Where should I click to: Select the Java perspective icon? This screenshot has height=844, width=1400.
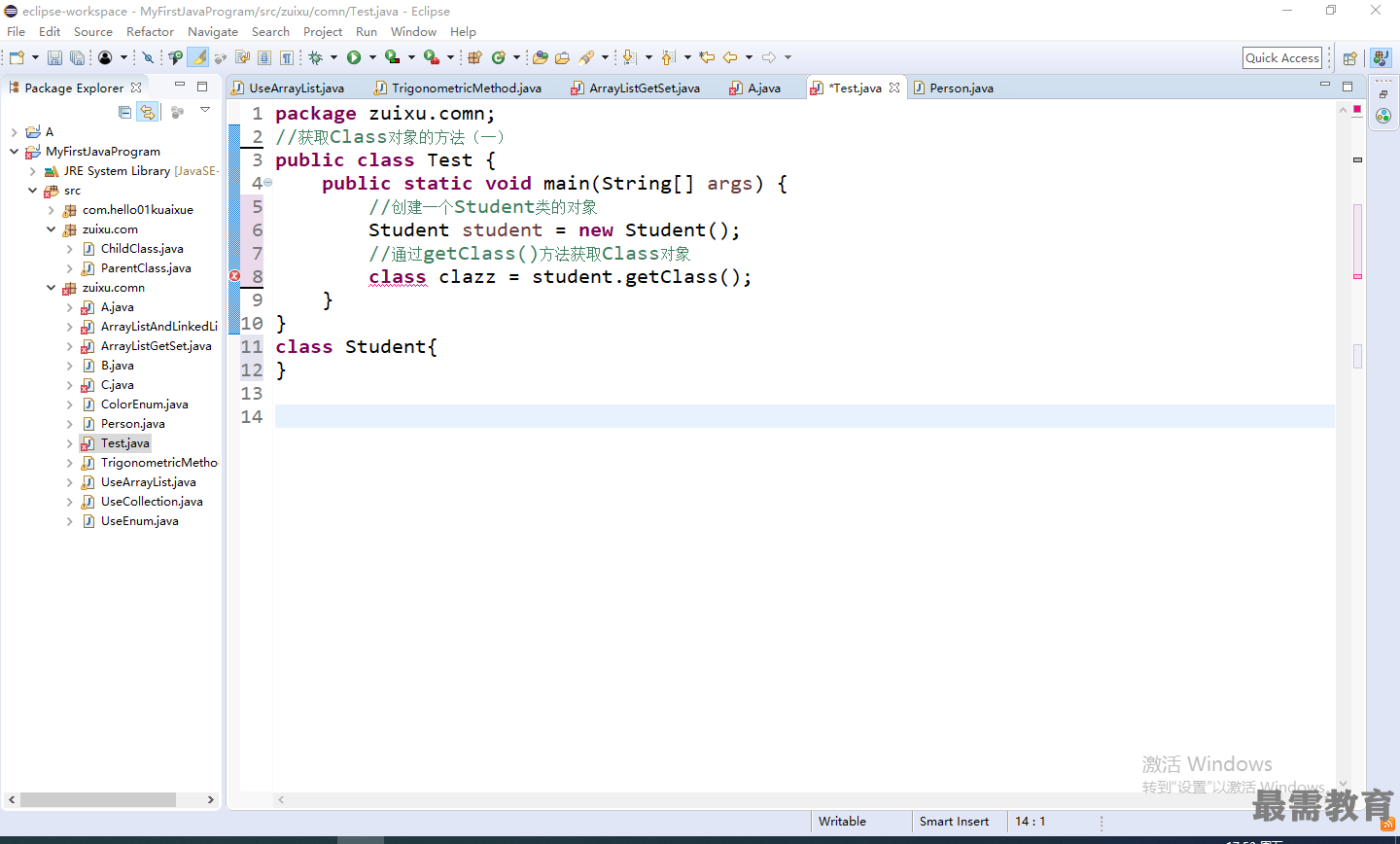[1381, 58]
